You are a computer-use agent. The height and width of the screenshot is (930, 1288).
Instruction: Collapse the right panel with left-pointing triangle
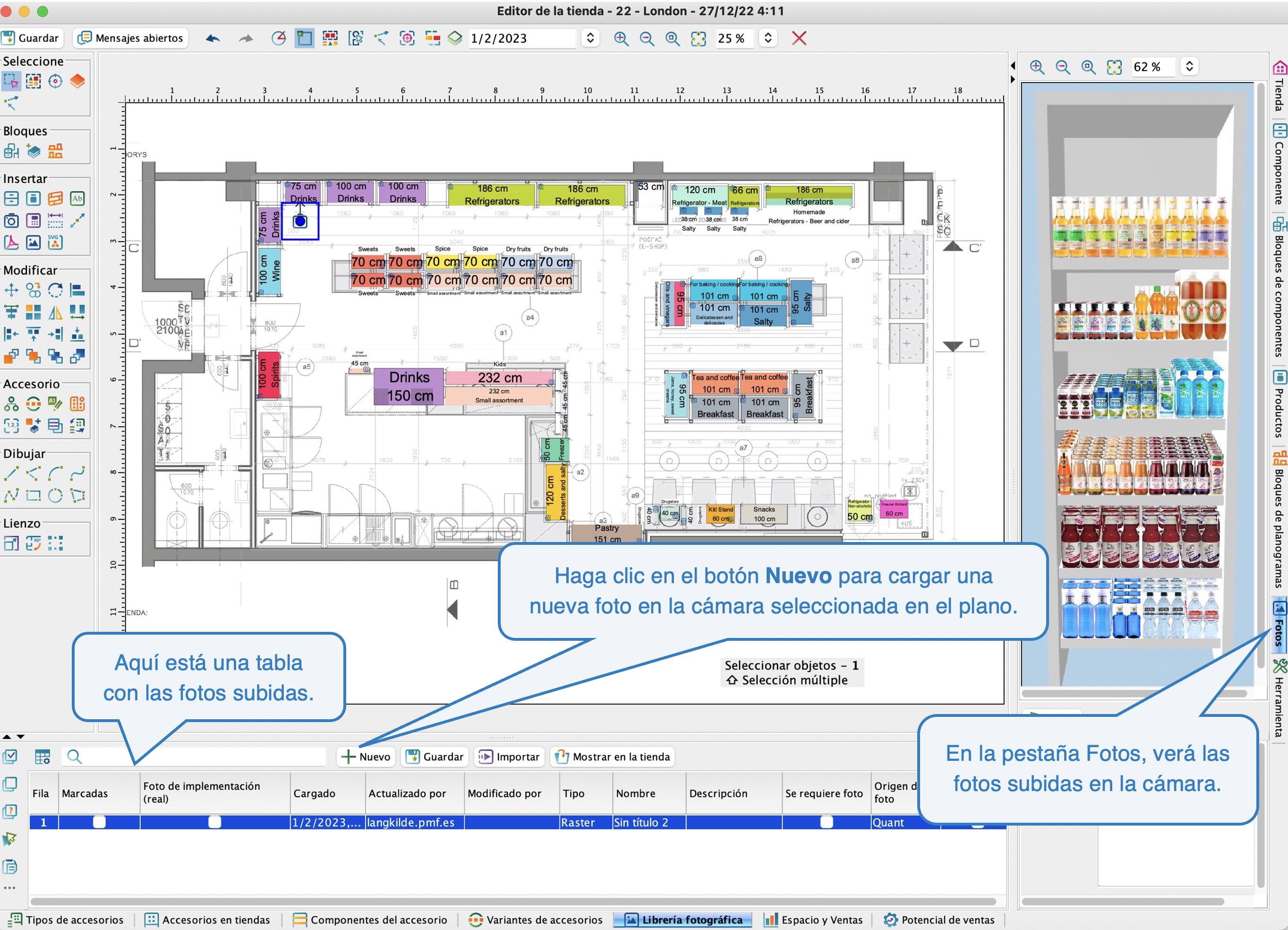point(1013,66)
